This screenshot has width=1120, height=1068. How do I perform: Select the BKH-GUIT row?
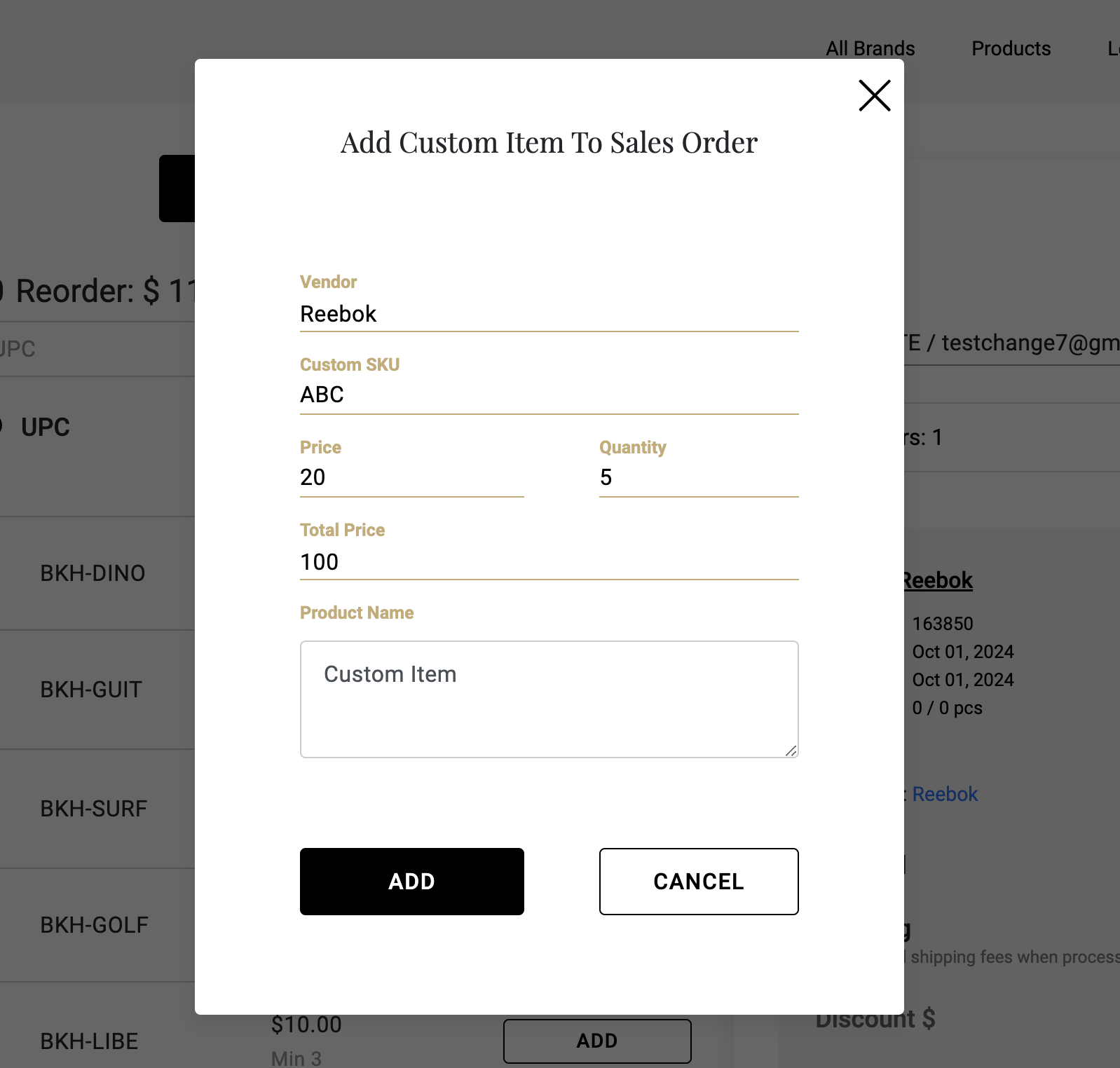(91, 690)
